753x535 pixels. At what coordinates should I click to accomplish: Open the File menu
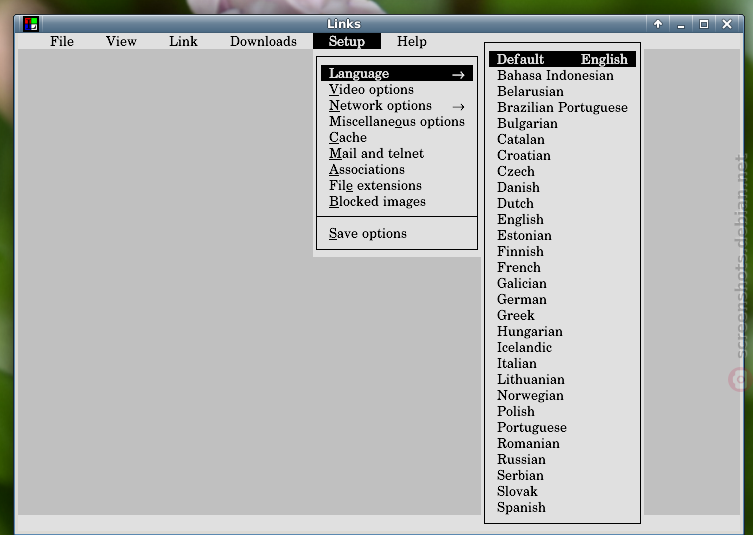(62, 41)
